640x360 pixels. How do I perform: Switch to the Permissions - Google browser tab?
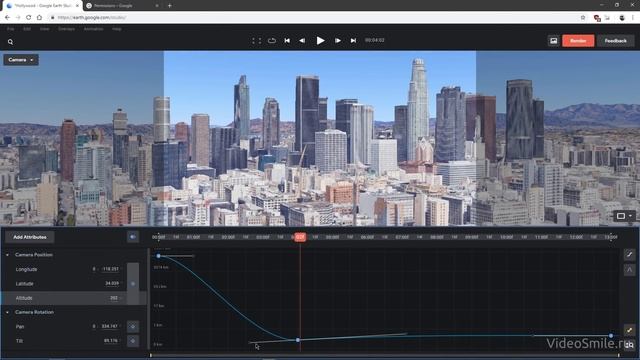coord(122,6)
